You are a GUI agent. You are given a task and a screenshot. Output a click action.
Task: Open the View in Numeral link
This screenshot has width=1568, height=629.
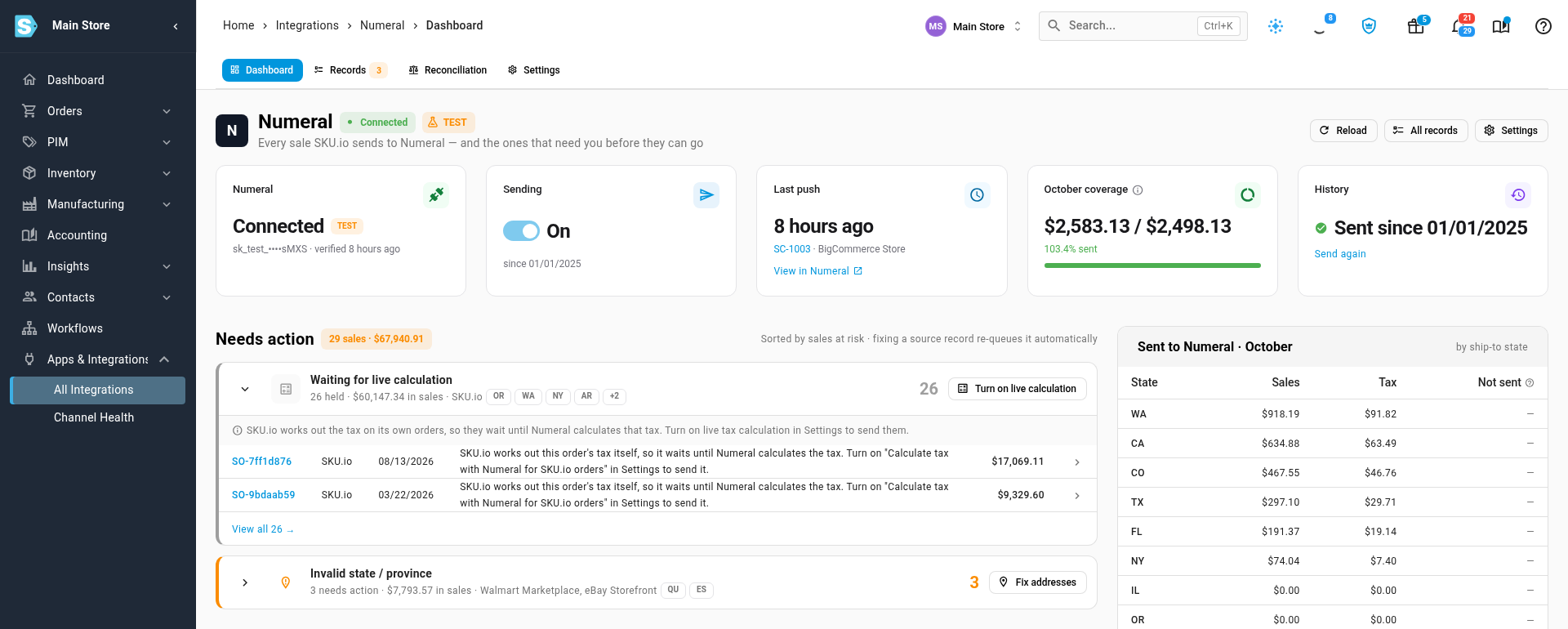[817, 271]
